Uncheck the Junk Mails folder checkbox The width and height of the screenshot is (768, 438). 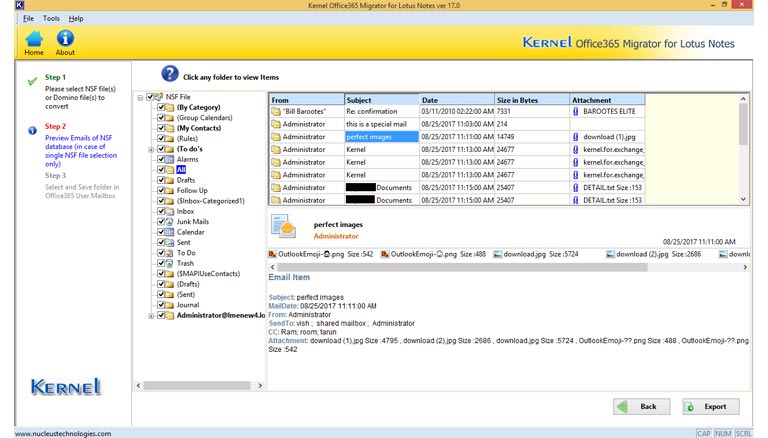(x=160, y=222)
